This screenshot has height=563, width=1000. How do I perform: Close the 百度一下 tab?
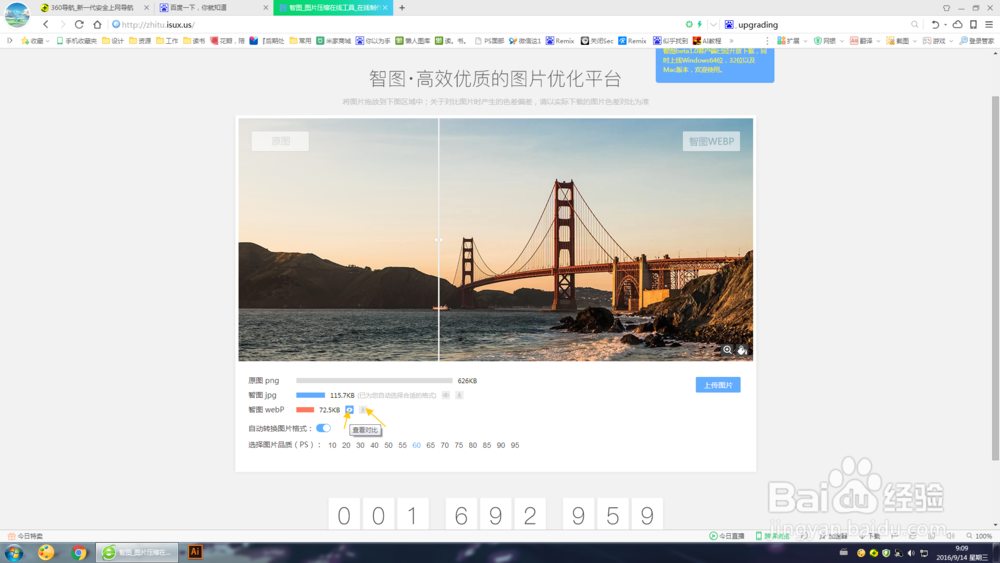[266, 8]
